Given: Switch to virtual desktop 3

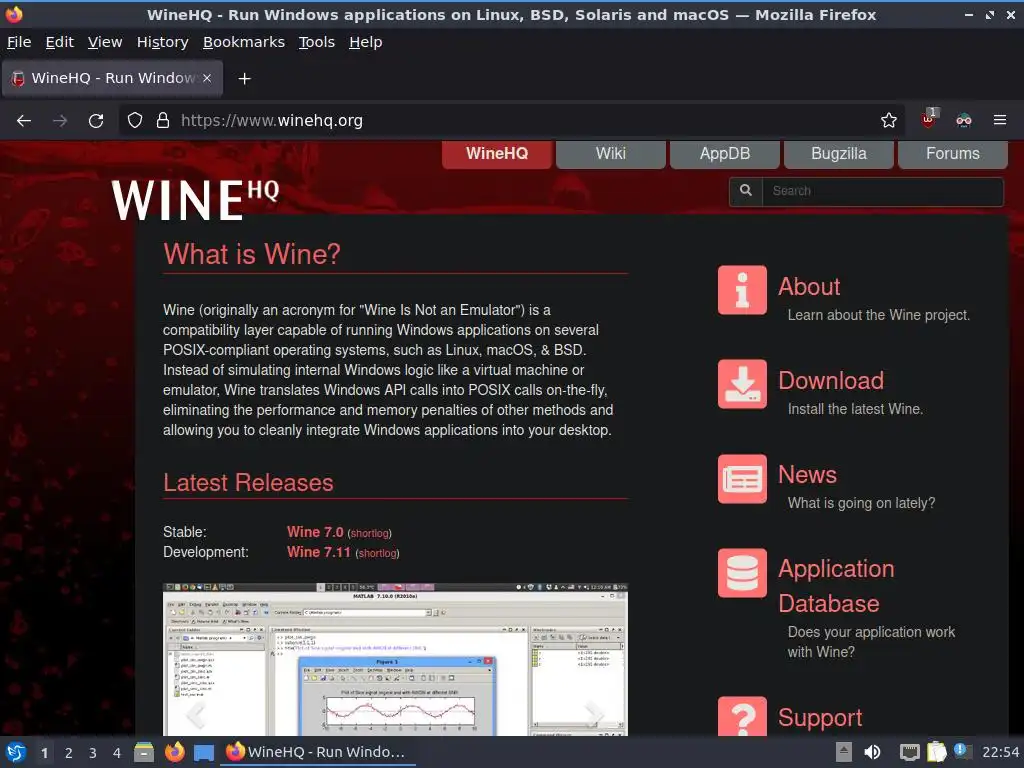Looking at the screenshot, I should [93, 753].
